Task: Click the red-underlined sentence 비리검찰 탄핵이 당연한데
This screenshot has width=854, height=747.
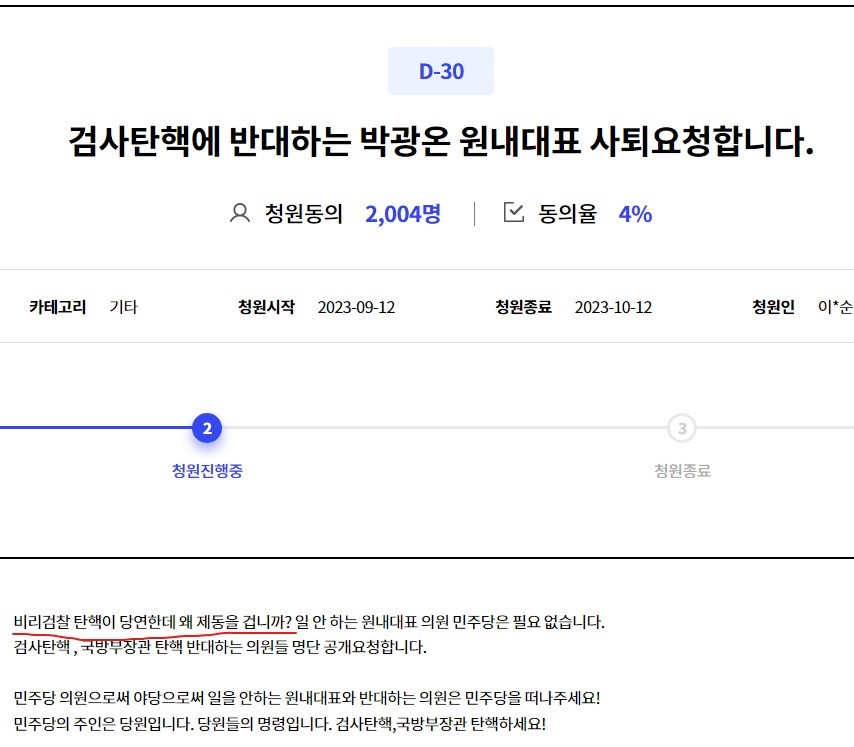Action: point(154,622)
